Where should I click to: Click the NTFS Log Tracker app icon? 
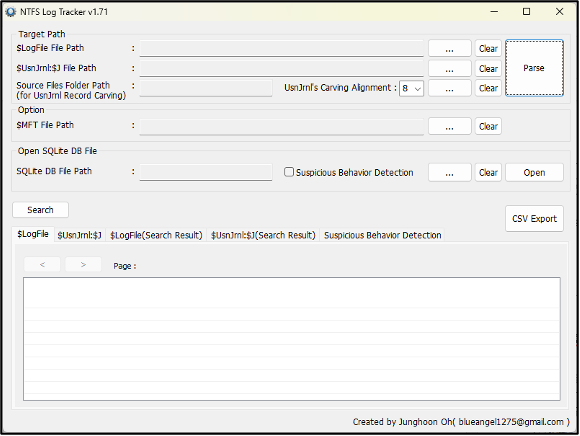11,12
